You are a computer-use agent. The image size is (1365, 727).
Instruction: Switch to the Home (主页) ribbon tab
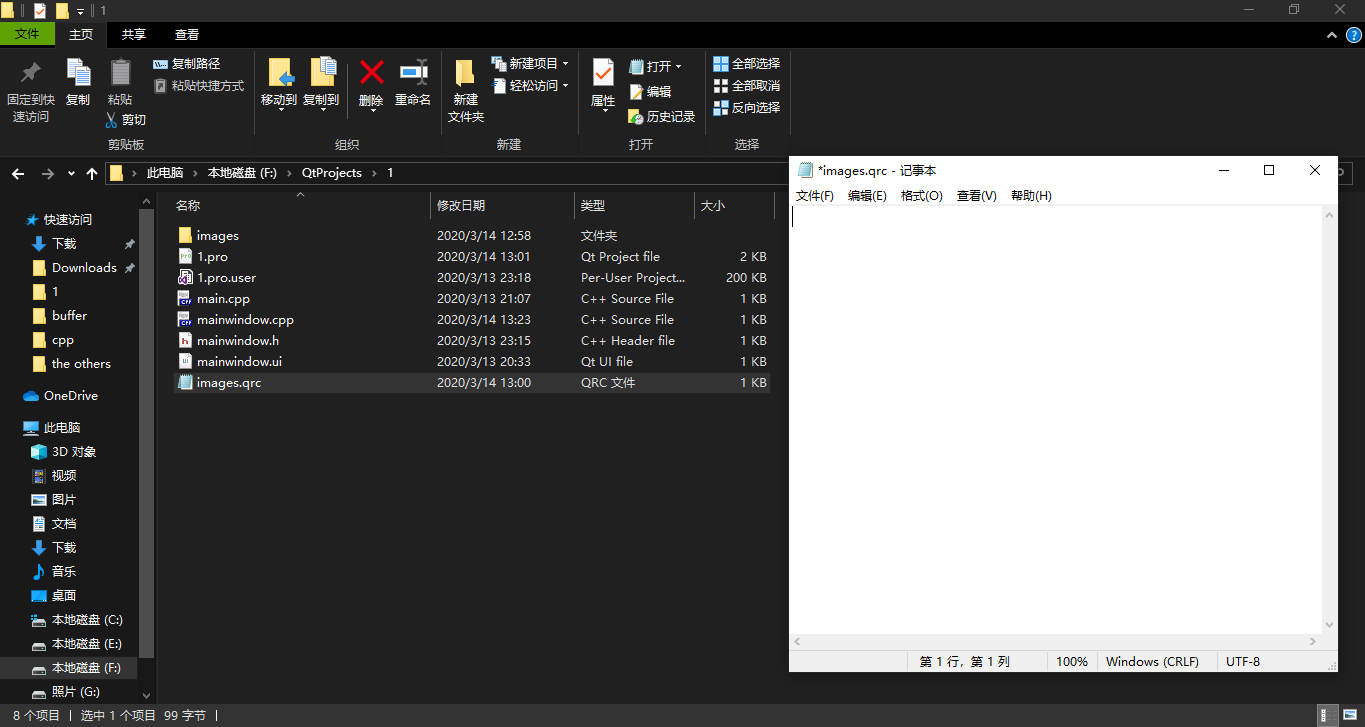(x=81, y=34)
